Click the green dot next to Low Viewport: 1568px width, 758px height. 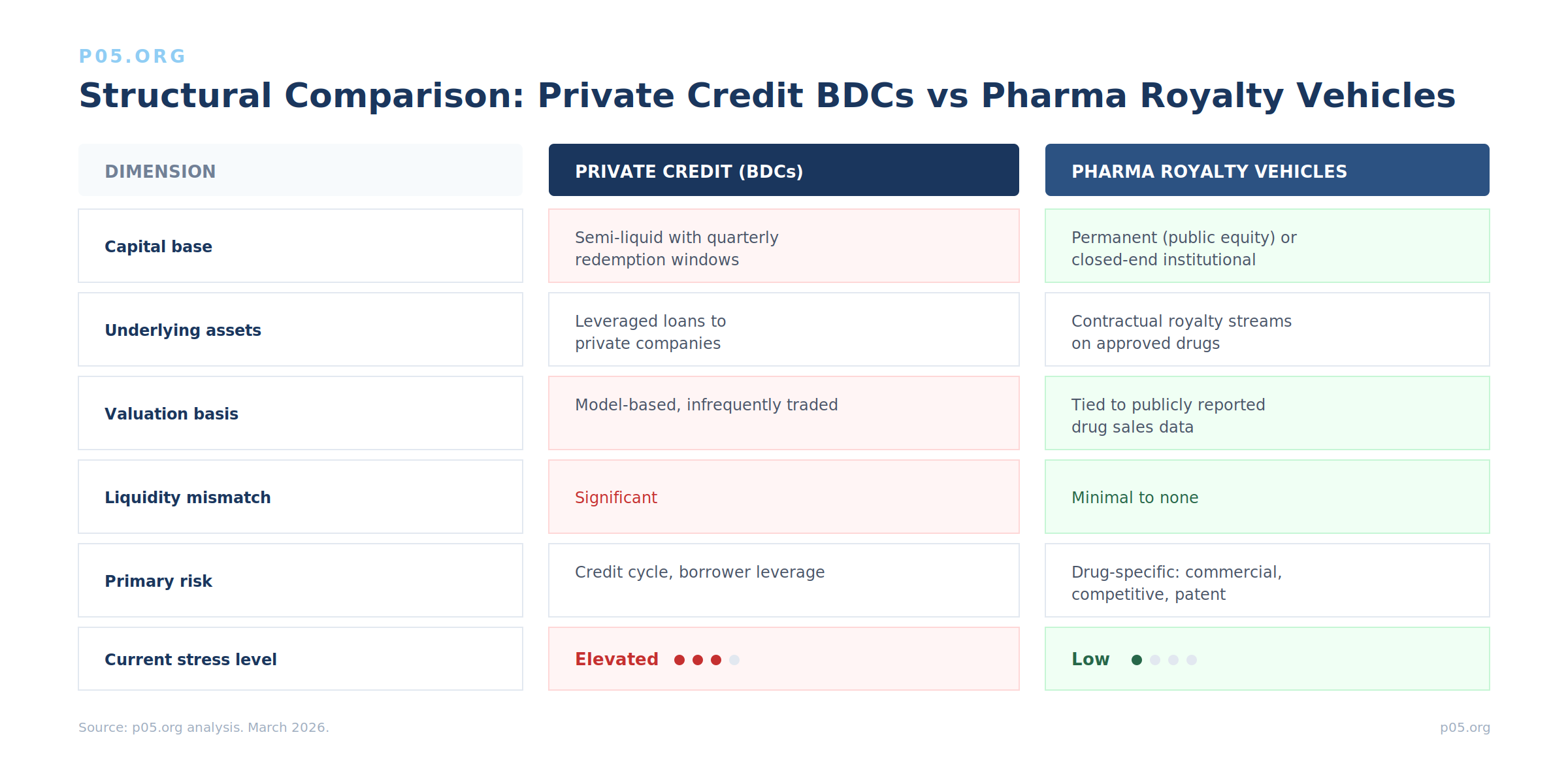click(1137, 660)
